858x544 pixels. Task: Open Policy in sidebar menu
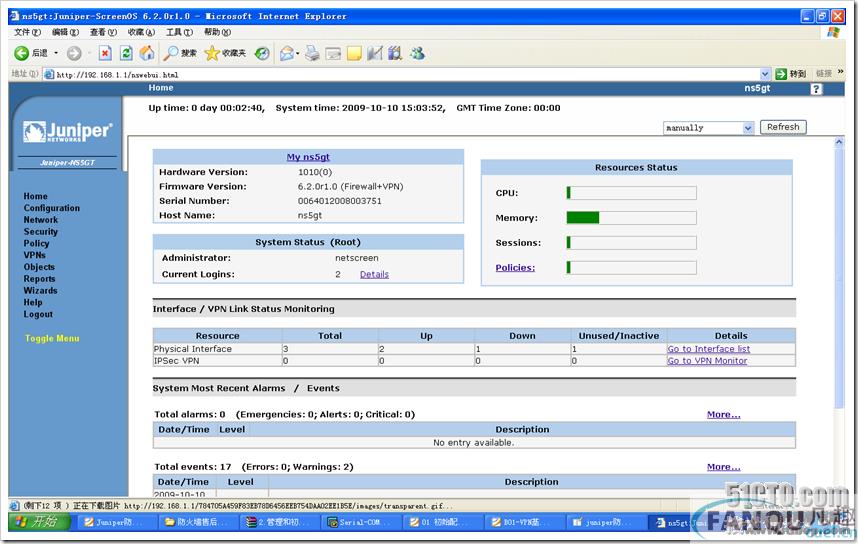click(36, 243)
